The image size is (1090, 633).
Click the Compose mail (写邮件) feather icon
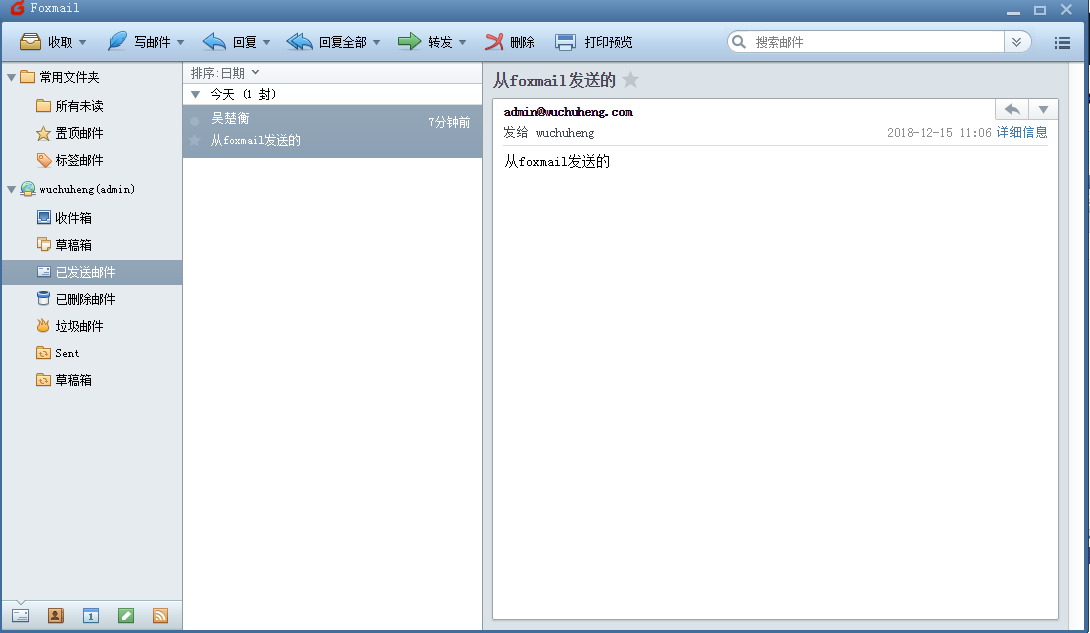coord(117,42)
